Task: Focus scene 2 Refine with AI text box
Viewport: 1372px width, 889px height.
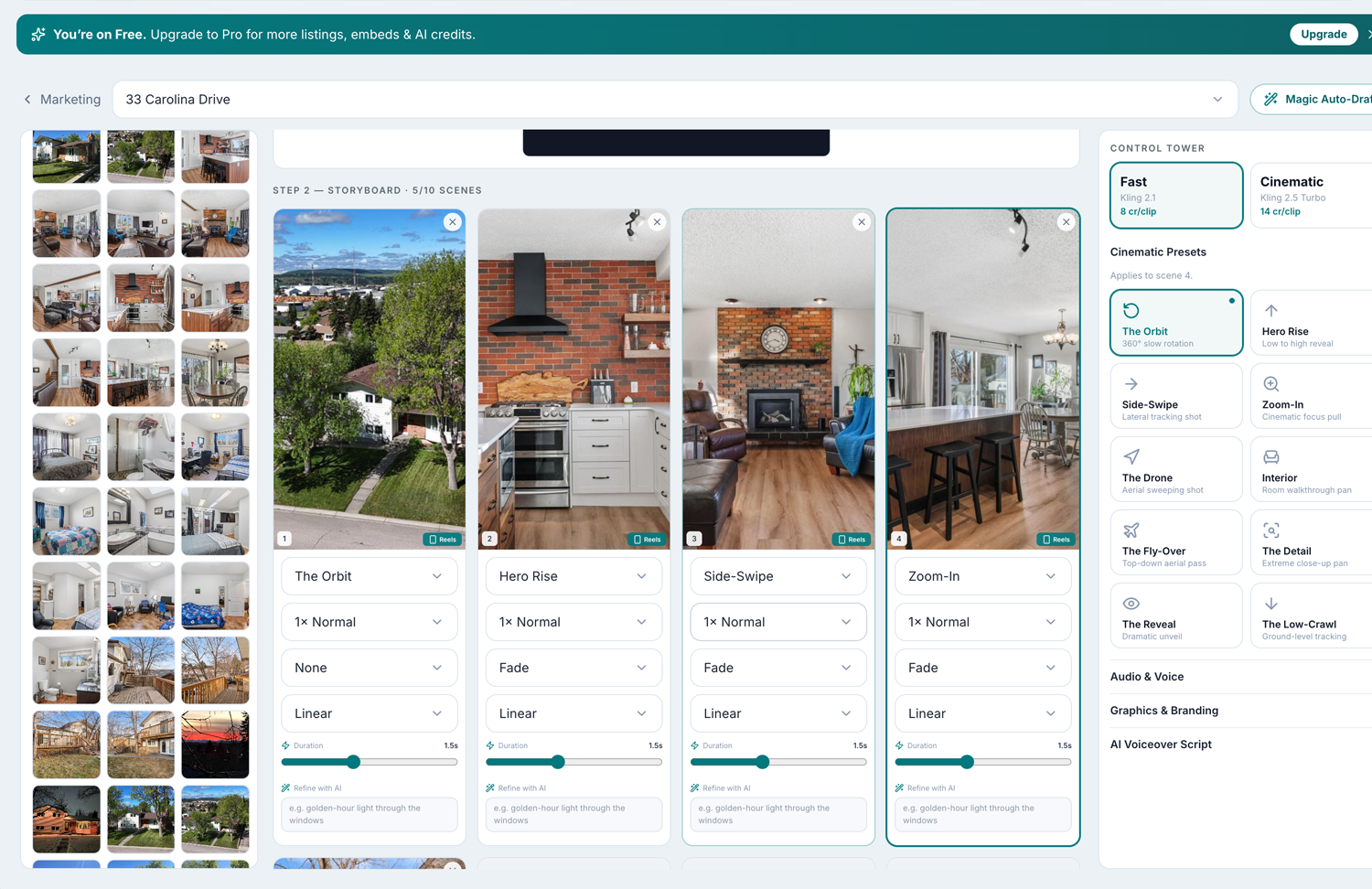Action: pyautogui.click(x=573, y=814)
